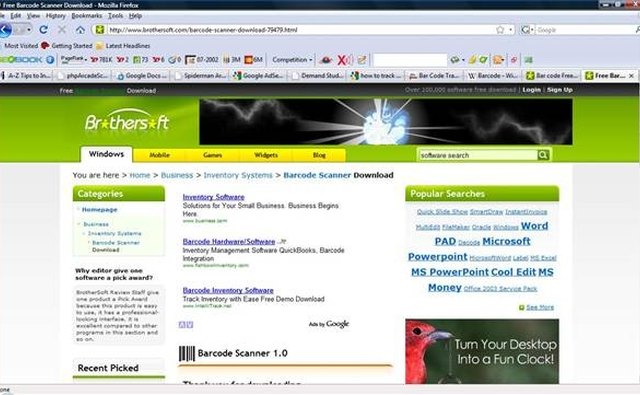The width and height of the screenshot is (640, 395).
Task: Switch to the Google Docs tab
Action: click(142, 75)
